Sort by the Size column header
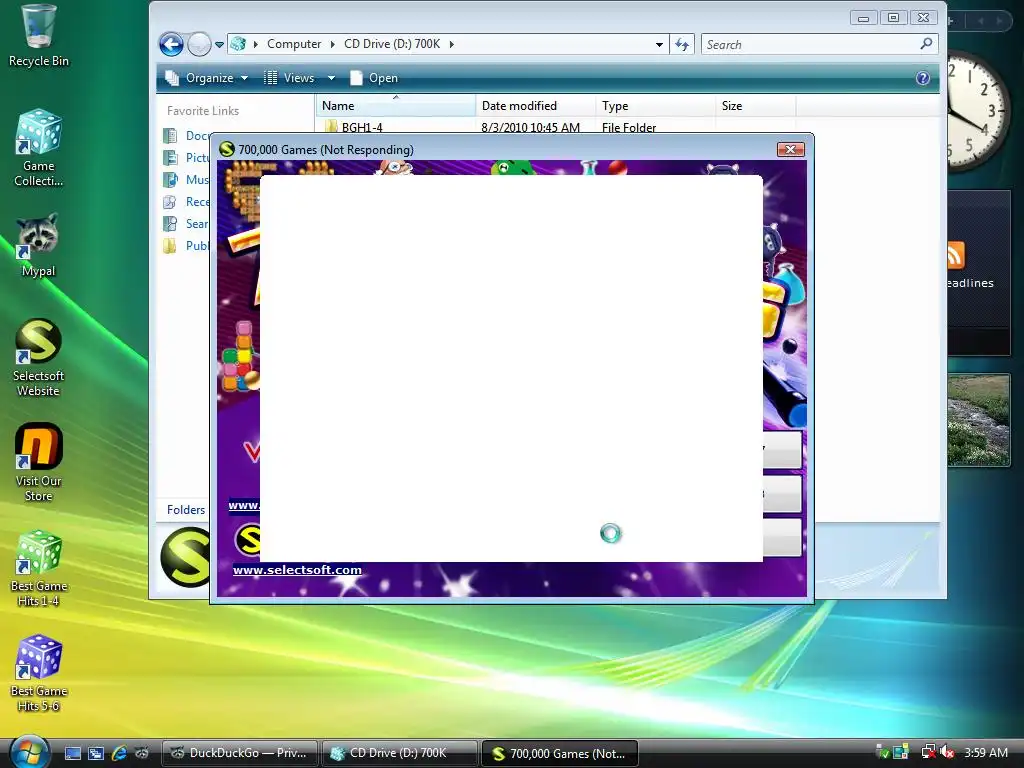Viewport: 1024px width, 768px height. (x=756, y=106)
